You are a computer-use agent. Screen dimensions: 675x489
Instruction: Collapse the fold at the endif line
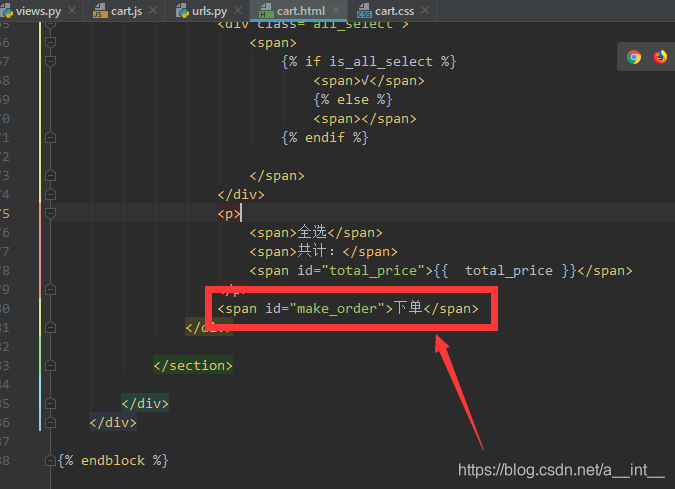pyautogui.click(x=50, y=138)
